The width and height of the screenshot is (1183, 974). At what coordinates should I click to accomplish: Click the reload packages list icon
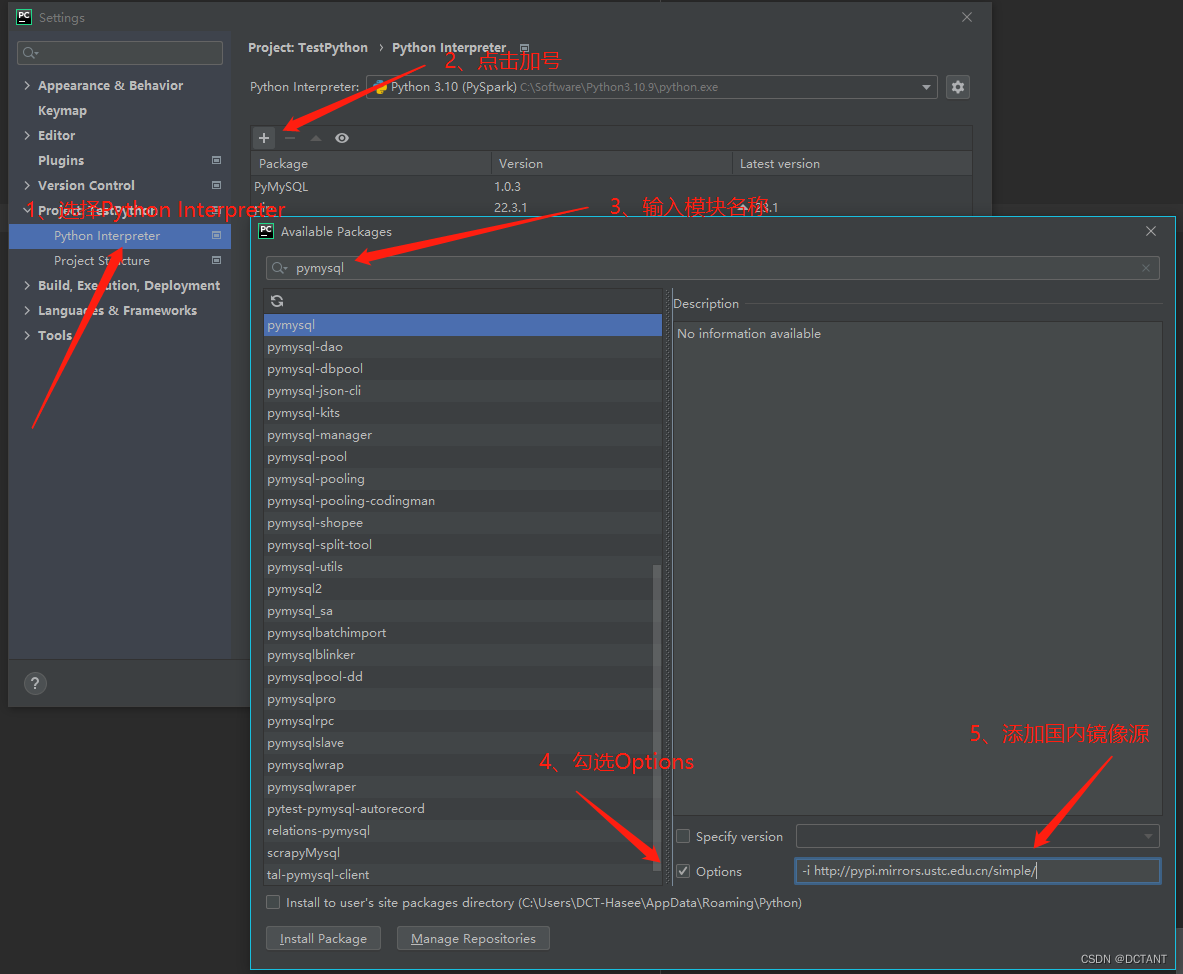click(277, 301)
